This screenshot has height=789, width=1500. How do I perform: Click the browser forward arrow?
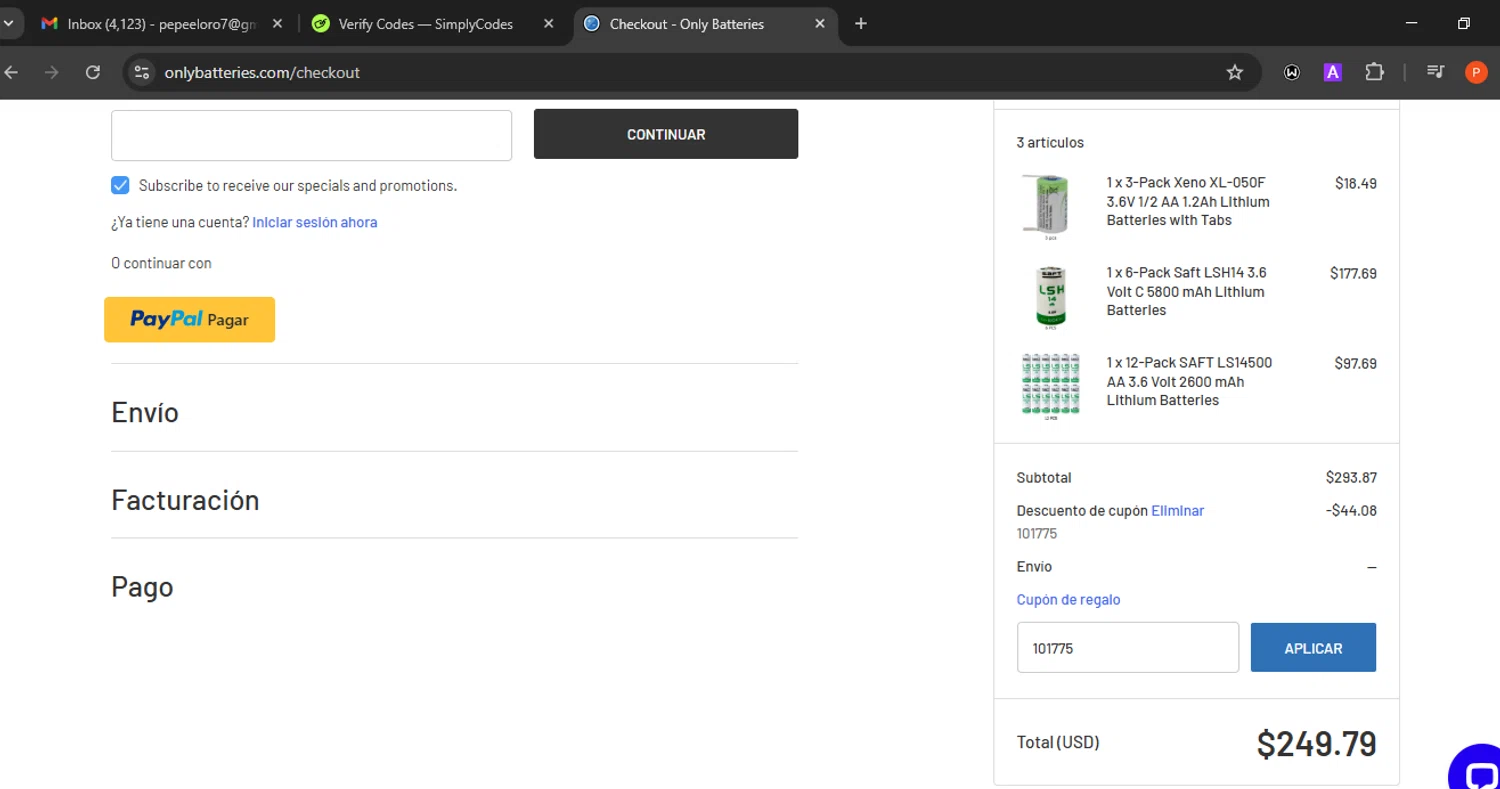52,72
